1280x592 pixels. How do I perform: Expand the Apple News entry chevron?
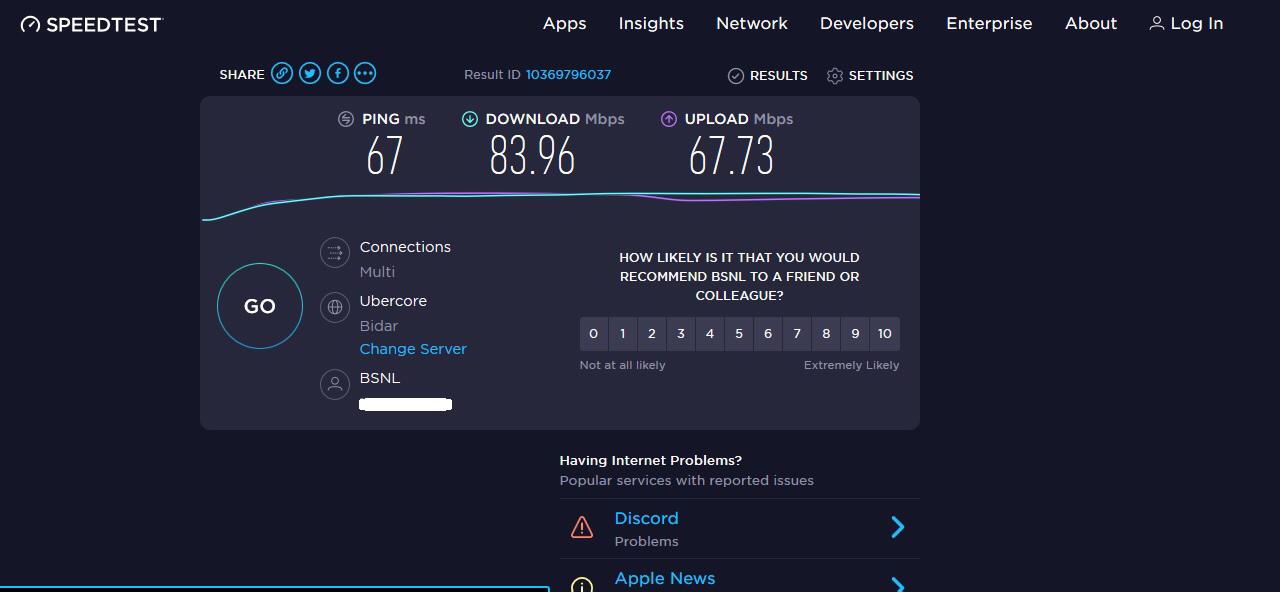[x=897, y=583]
